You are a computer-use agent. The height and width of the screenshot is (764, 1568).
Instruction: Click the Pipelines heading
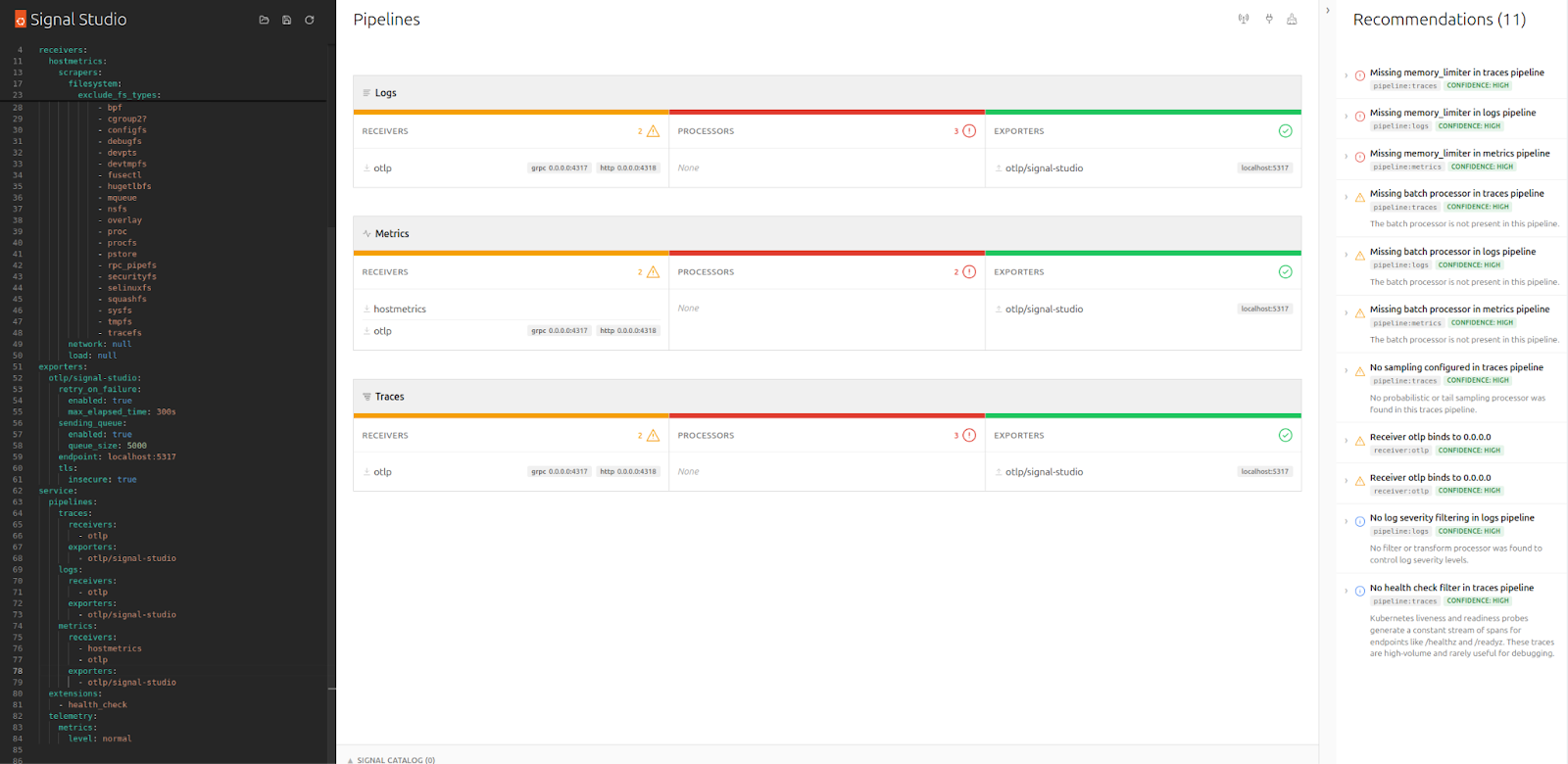tap(387, 20)
